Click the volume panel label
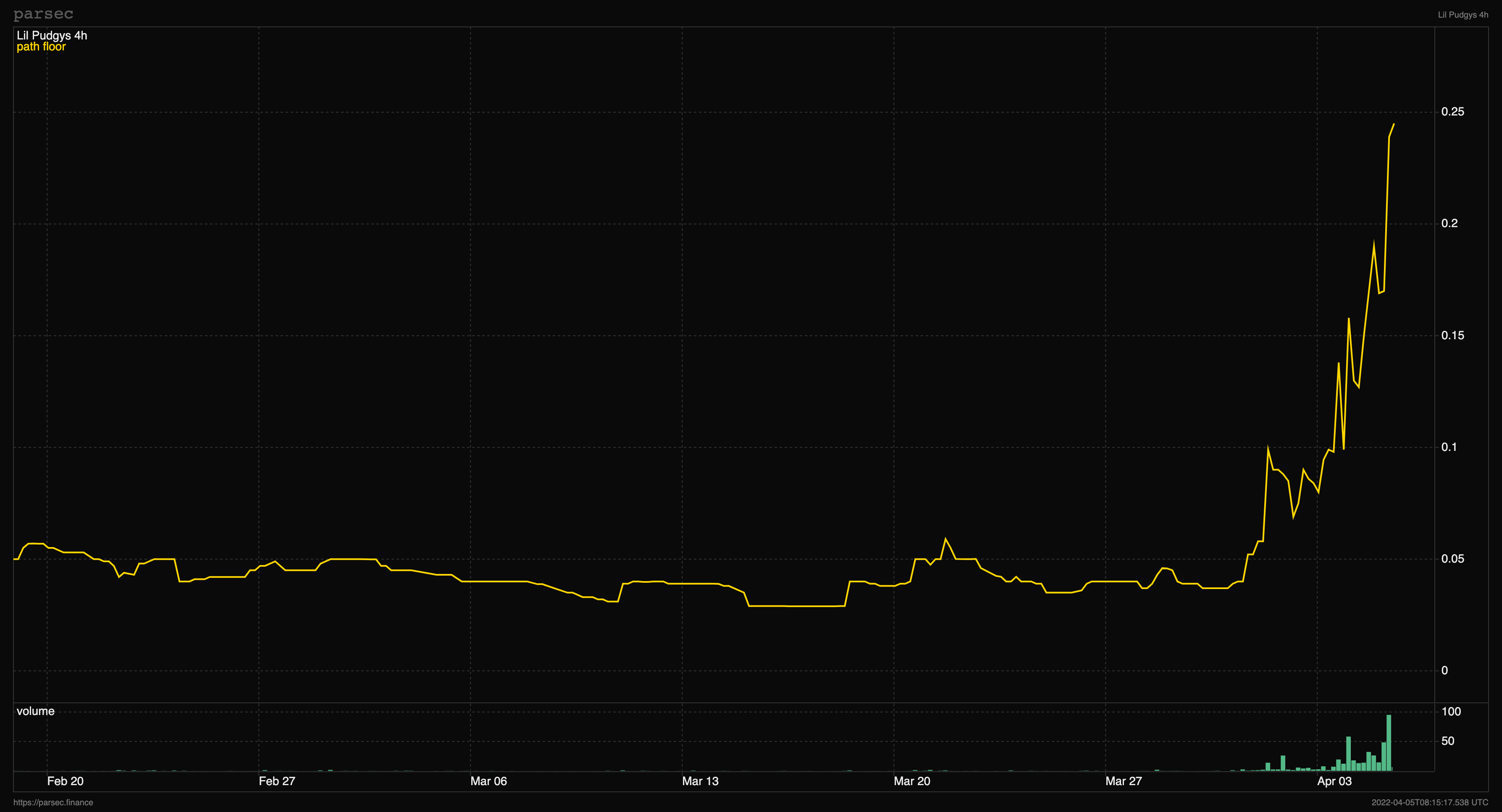The image size is (1502, 812). (36, 711)
